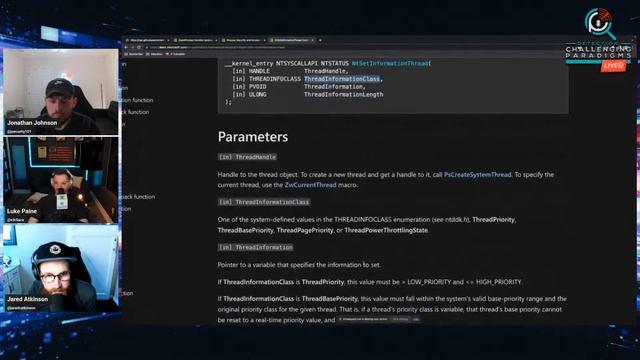Click the Luke Paine name label

click(x=22, y=211)
